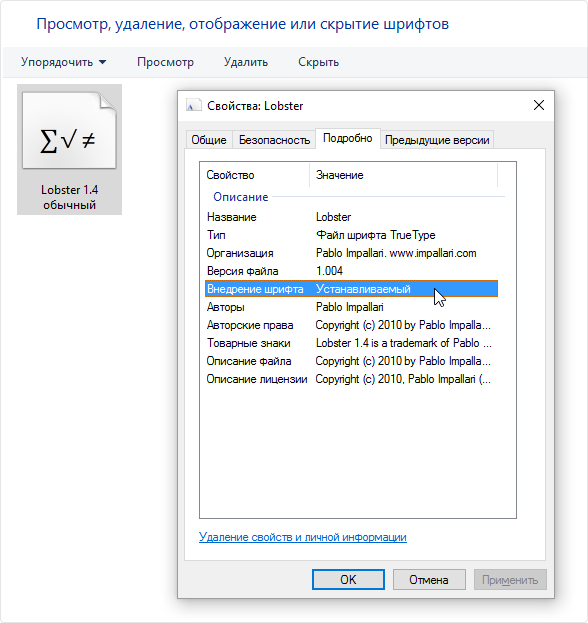Click the font file icon in the Свойства title bar
Image resolution: width=588 pixels, height=623 pixels.
pyautogui.click(x=193, y=106)
